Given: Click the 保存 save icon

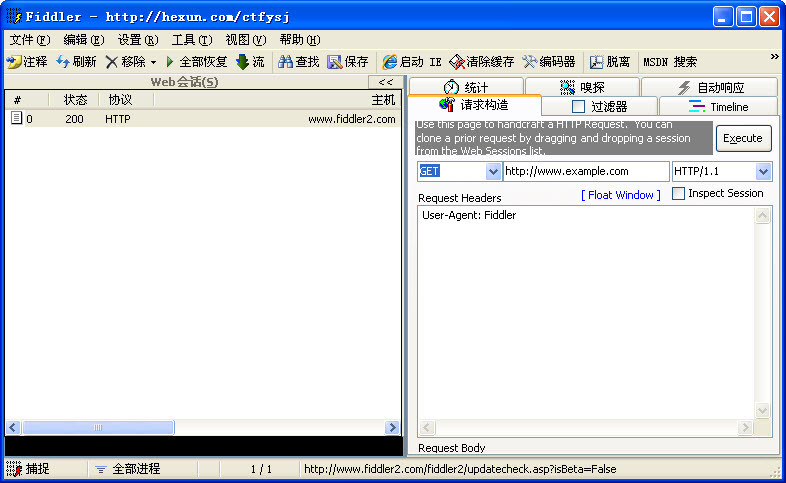Looking at the screenshot, I should [334, 62].
